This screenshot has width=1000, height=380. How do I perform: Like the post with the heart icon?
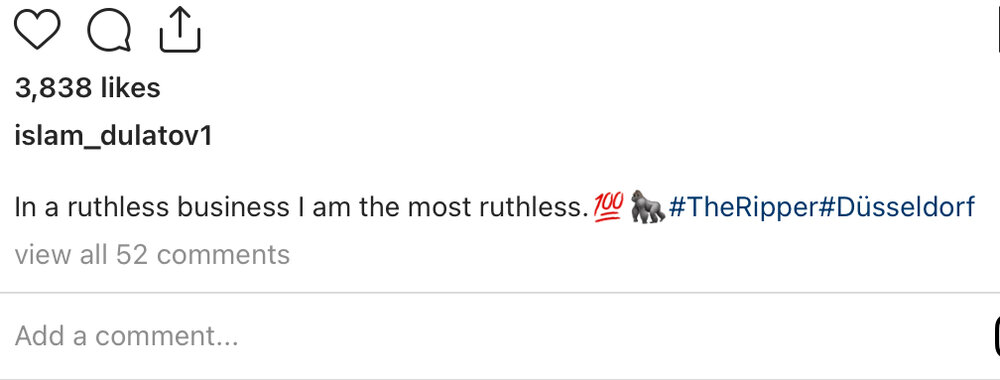(37, 30)
